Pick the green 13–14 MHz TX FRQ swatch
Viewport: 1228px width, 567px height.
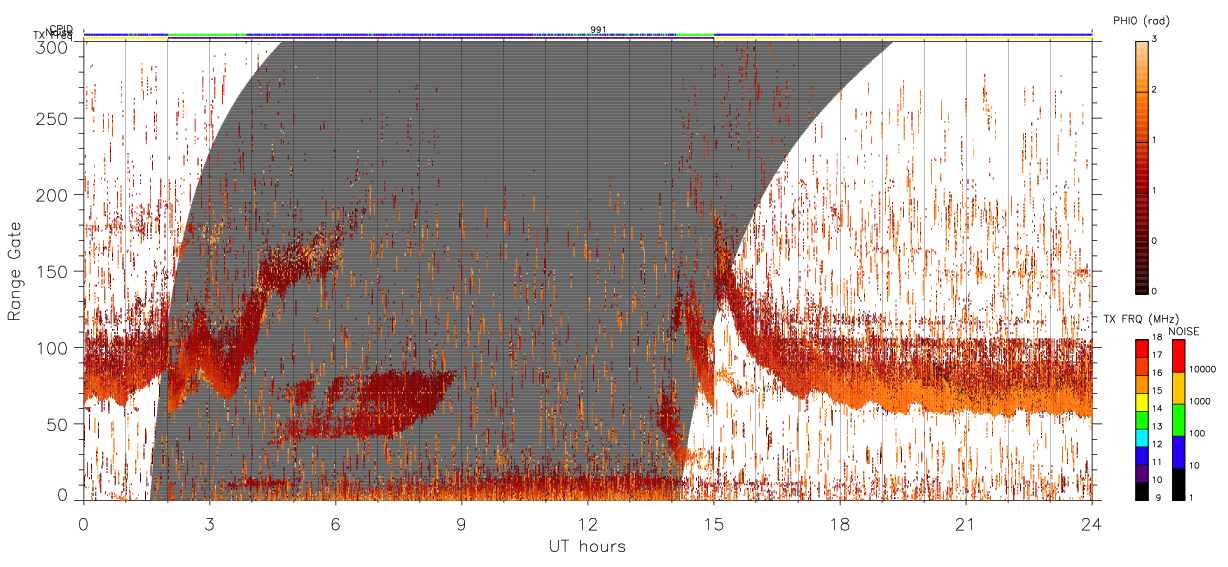pos(1141,418)
